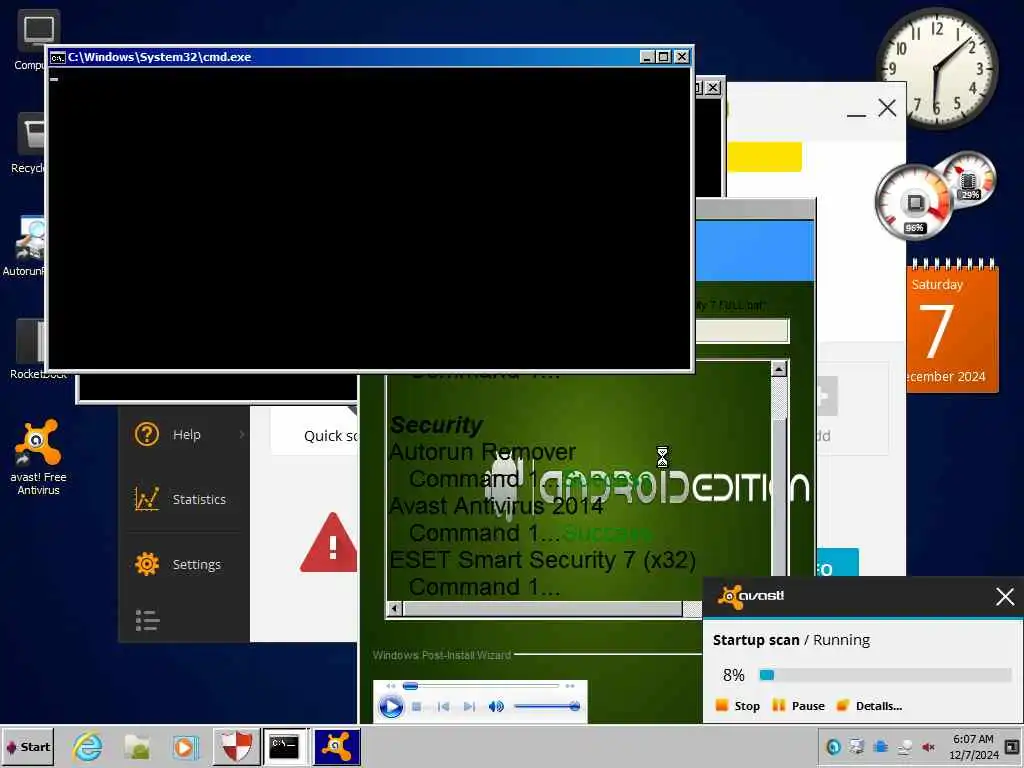Click the media player seek bar
The height and width of the screenshot is (768, 1024).
coord(481,686)
